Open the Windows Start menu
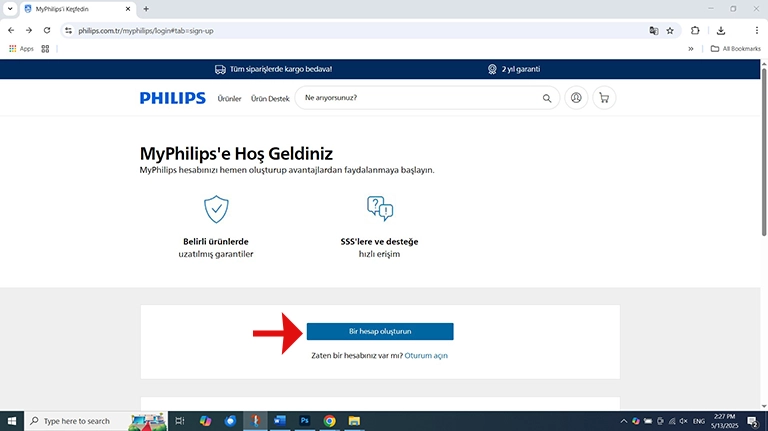This screenshot has height=431, width=768. pyautogui.click(x=12, y=421)
